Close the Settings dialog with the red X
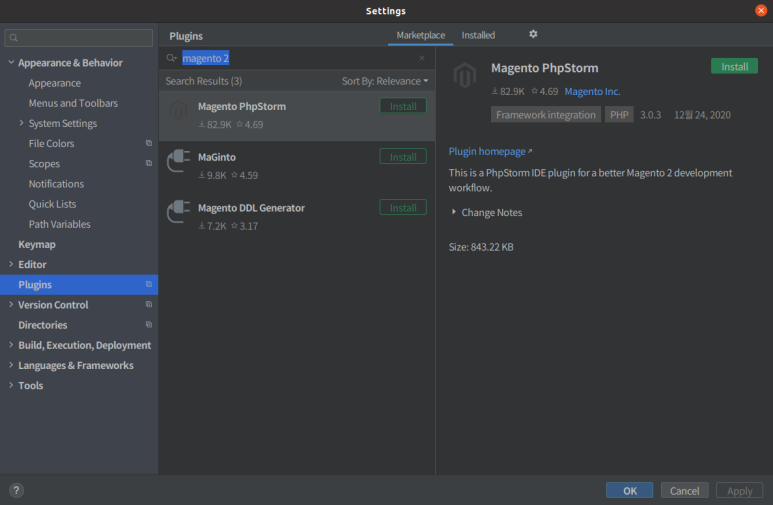This screenshot has height=505, width=773. [761, 10]
